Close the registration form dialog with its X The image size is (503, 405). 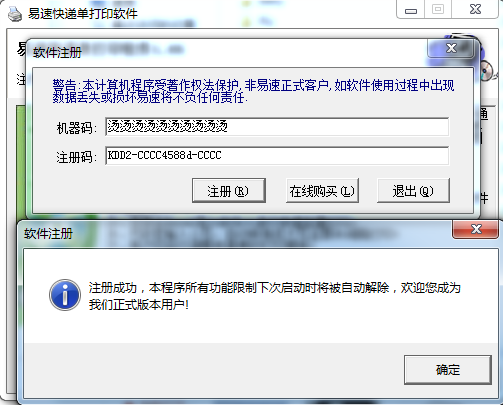click(451, 48)
